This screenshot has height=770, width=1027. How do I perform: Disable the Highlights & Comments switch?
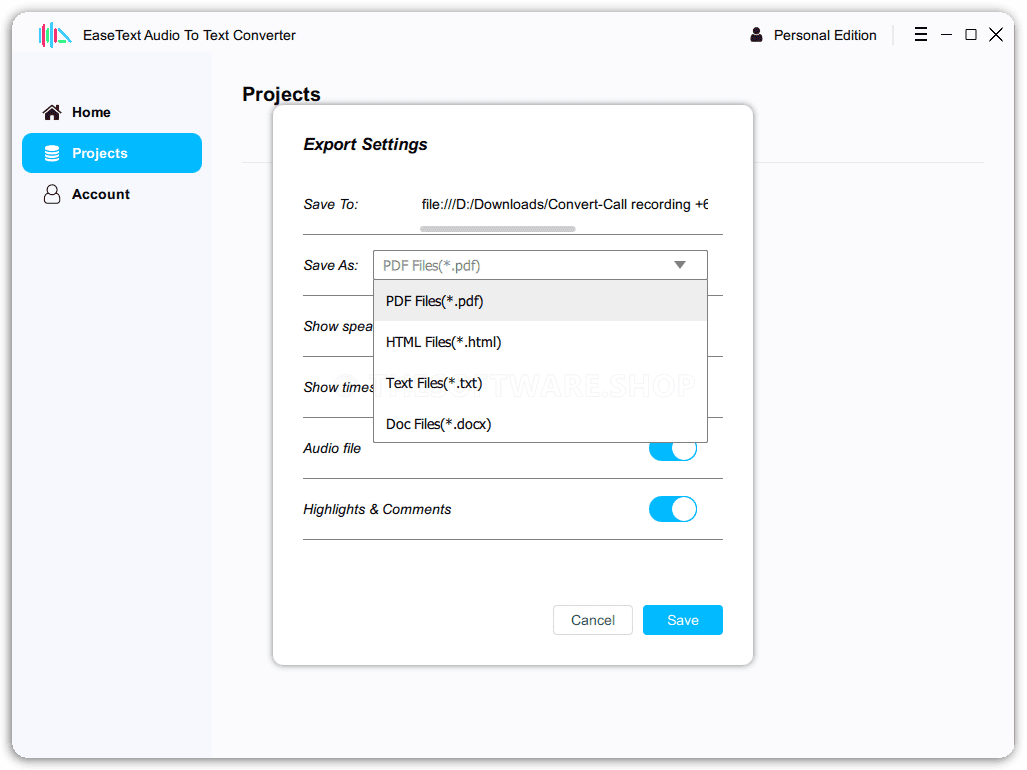[673, 509]
